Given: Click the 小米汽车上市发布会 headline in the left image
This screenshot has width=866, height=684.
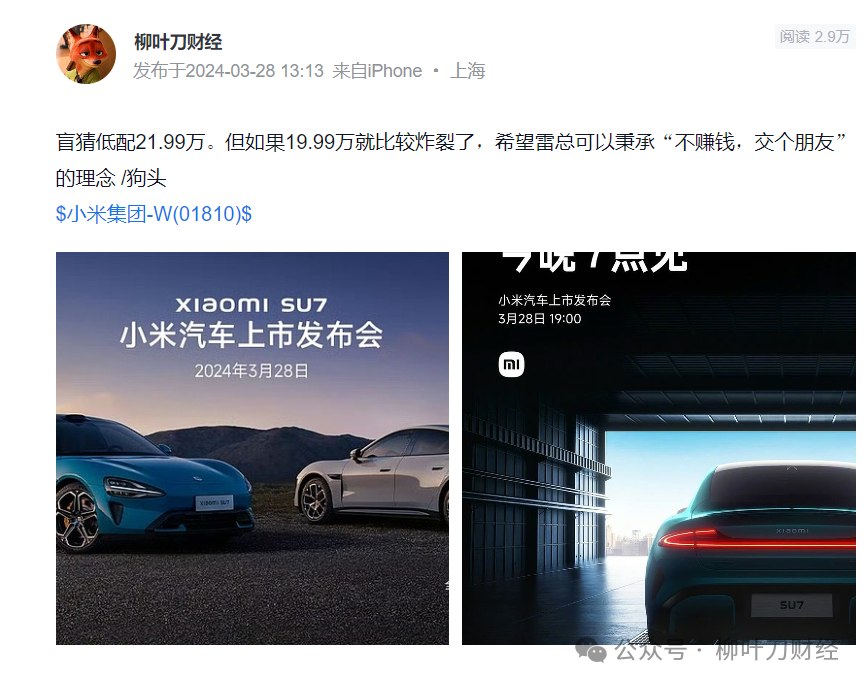Looking at the screenshot, I should [251, 335].
